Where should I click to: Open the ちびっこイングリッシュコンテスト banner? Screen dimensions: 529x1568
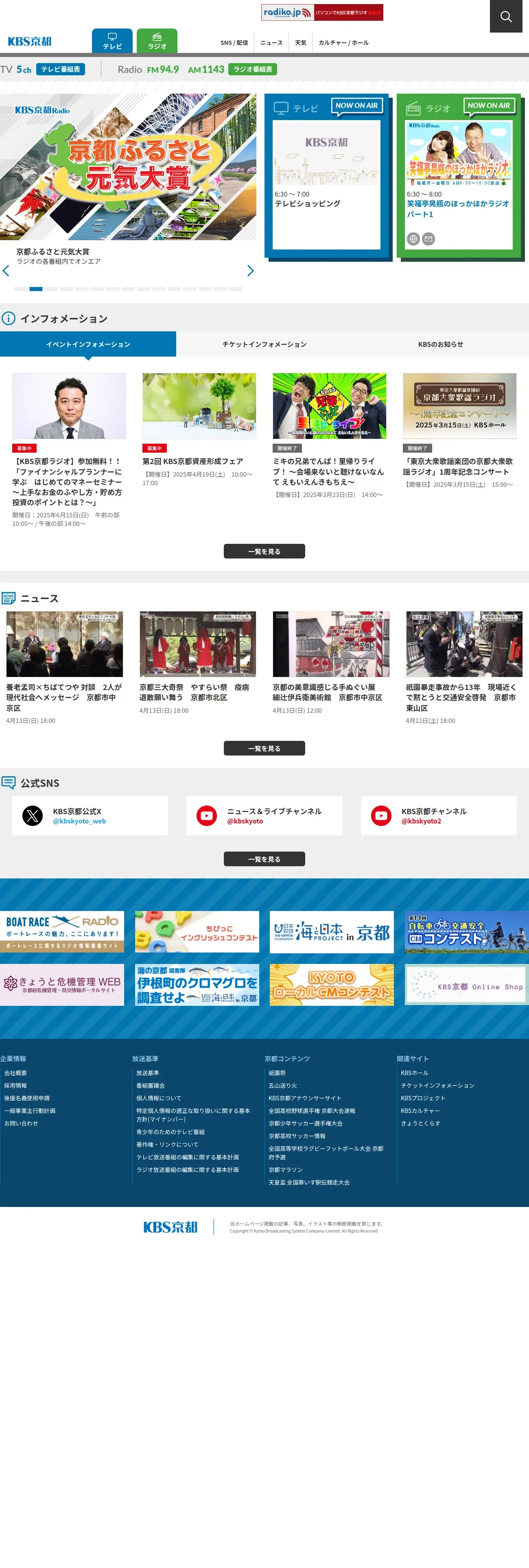click(197, 932)
